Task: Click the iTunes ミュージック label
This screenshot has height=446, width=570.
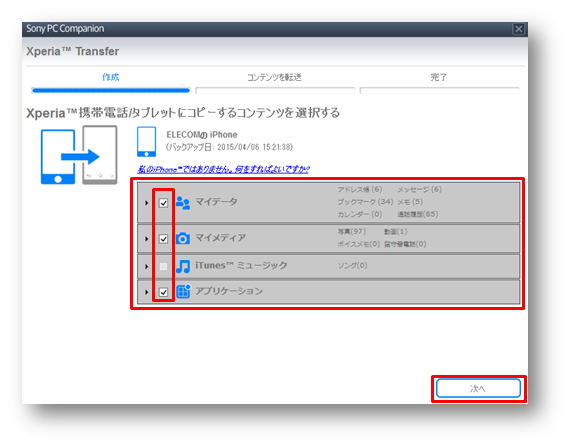Action: pyautogui.click(x=241, y=265)
